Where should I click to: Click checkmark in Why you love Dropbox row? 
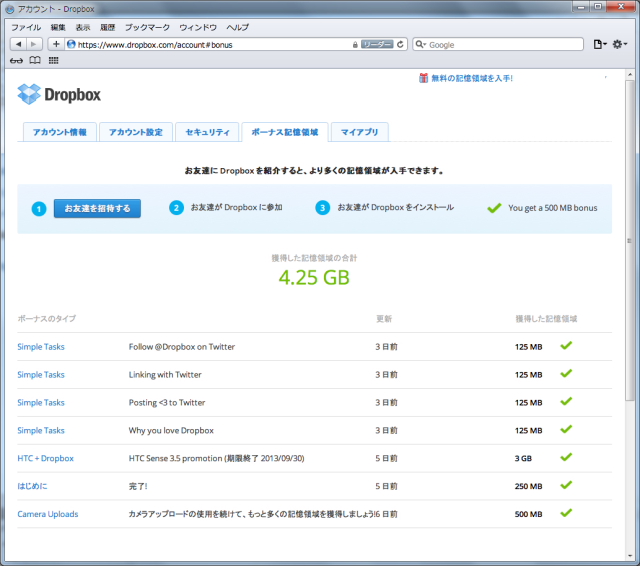click(x=566, y=429)
